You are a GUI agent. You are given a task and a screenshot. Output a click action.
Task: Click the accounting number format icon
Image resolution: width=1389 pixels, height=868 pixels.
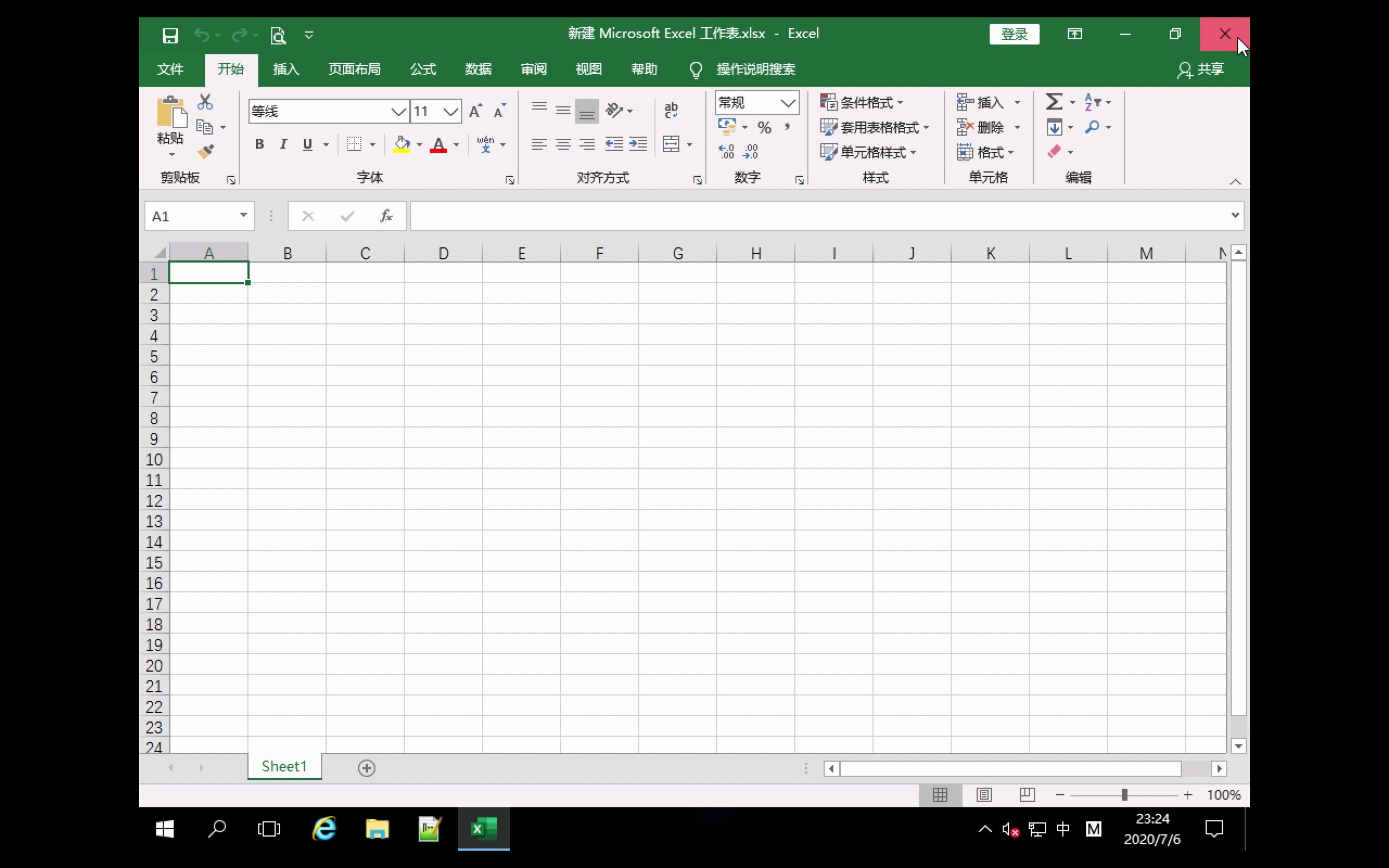coord(727,126)
